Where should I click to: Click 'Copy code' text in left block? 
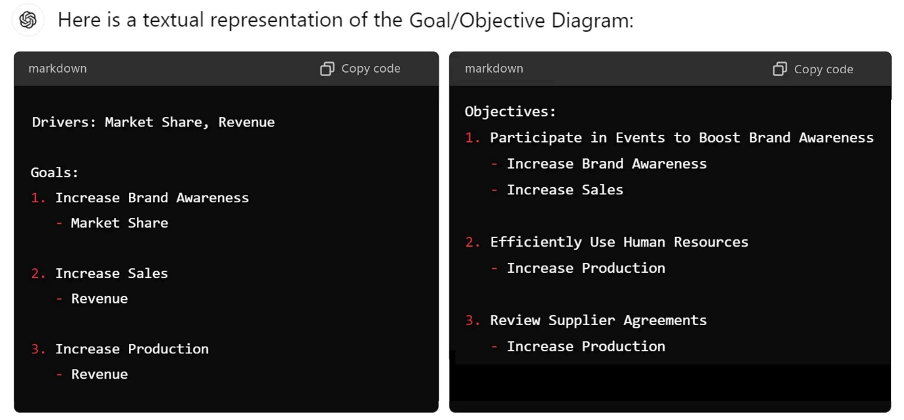371,69
